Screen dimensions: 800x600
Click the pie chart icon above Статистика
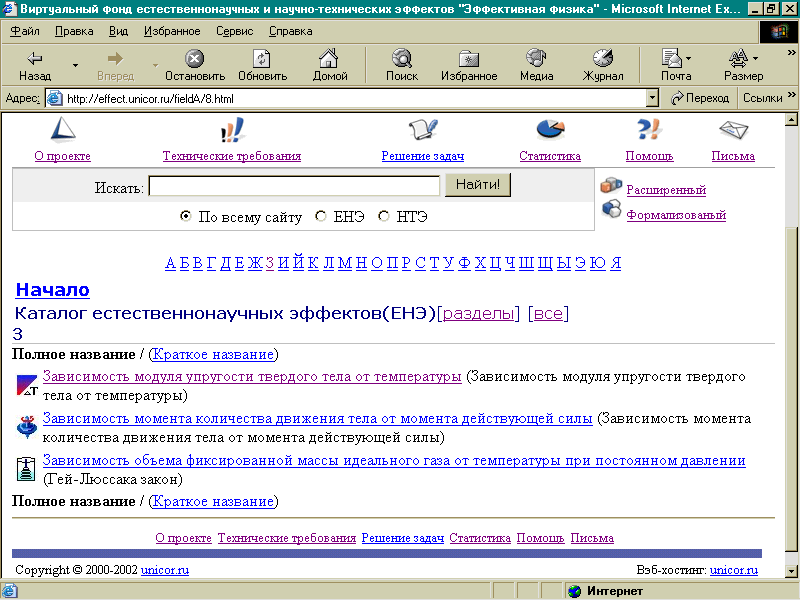pos(550,129)
